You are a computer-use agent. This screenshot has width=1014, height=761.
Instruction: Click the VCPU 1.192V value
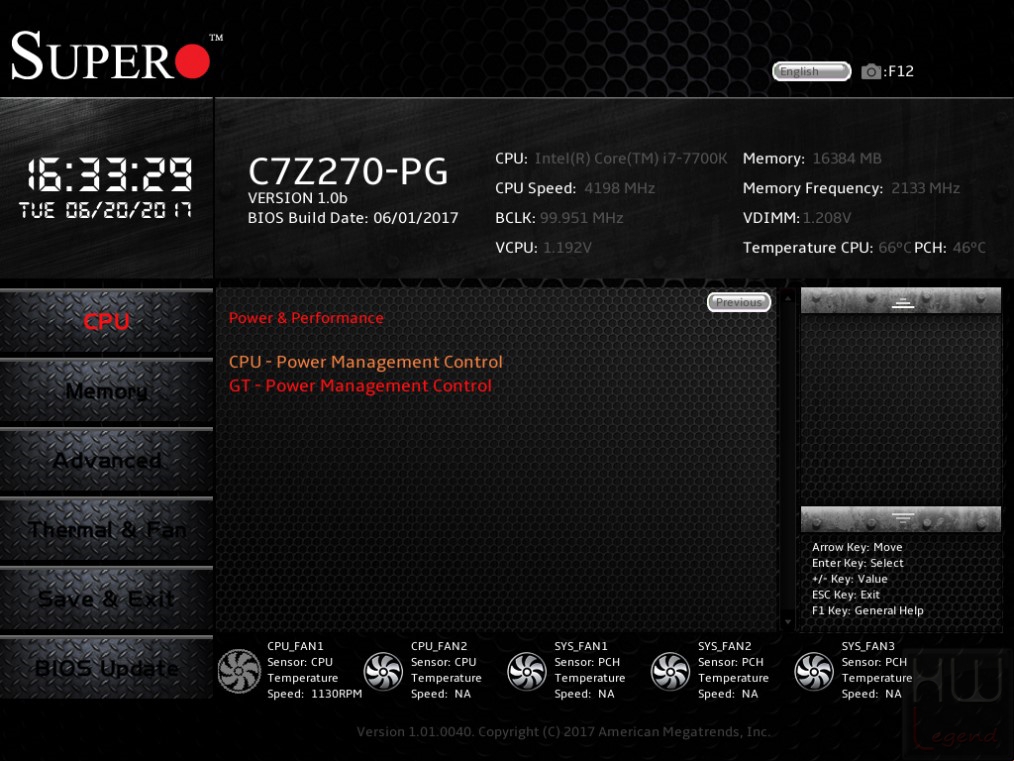[567, 248]
